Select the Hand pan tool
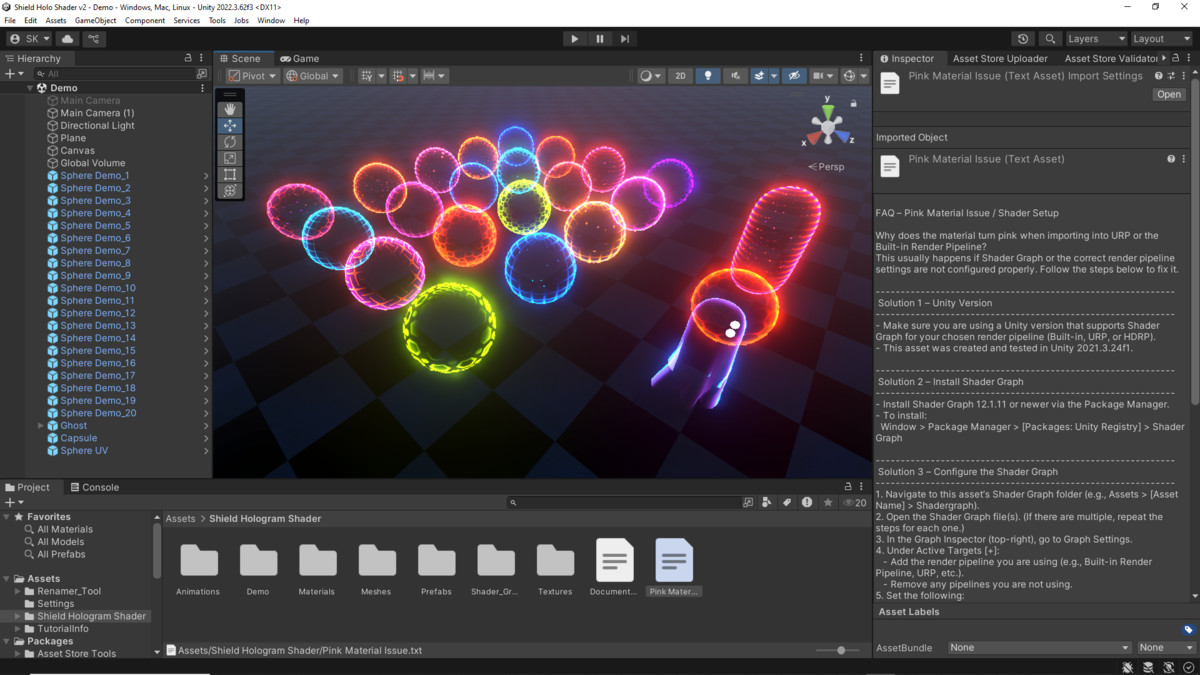 pyautogui.click(x=230, y=108)
